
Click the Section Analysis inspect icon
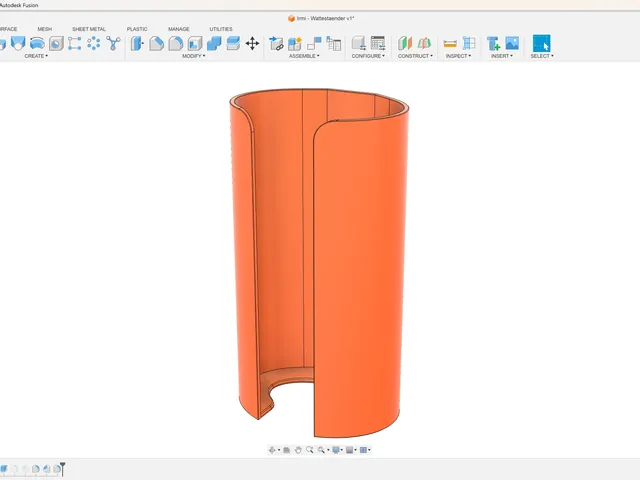click(469, 43)
